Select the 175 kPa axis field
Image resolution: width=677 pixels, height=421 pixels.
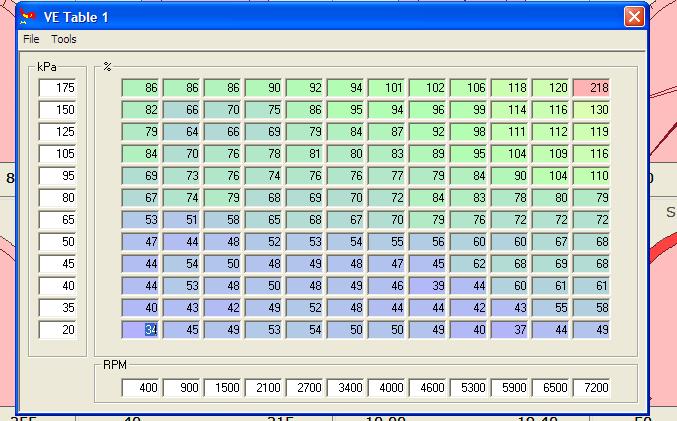(x=58, y=88)
